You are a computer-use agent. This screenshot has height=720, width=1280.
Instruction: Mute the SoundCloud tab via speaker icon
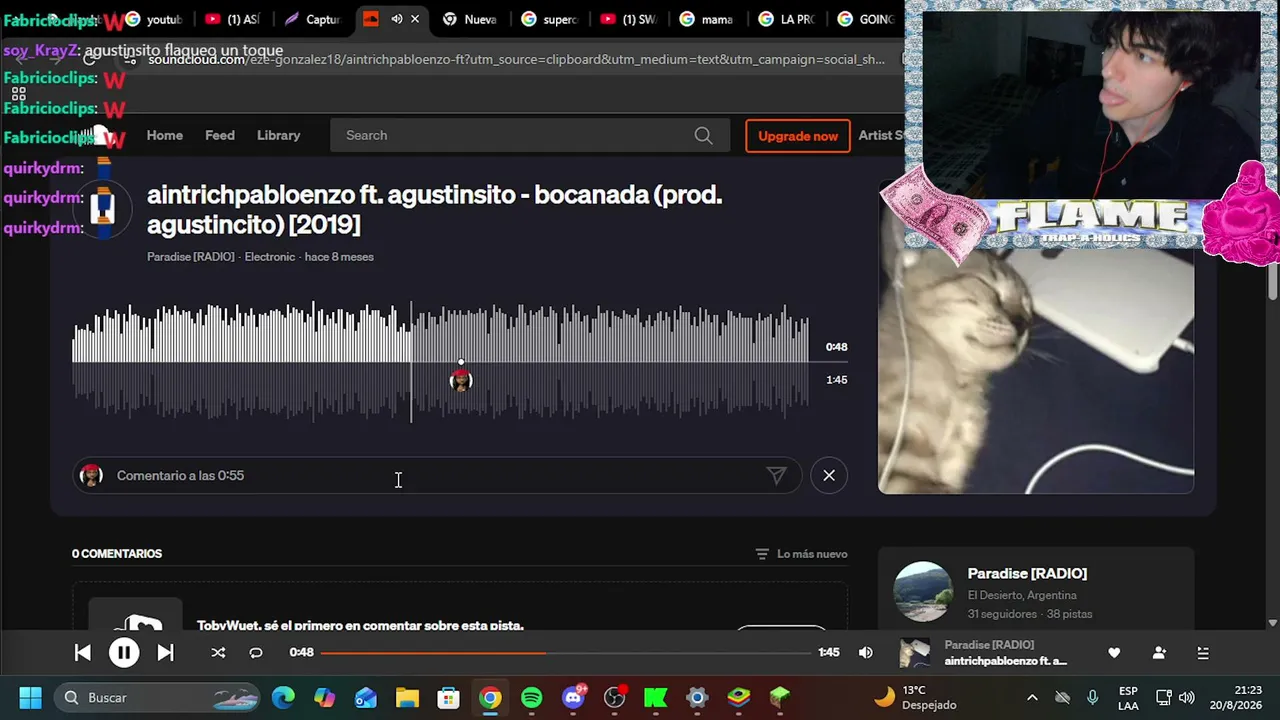pyautogui.click(x=397, y=19)
